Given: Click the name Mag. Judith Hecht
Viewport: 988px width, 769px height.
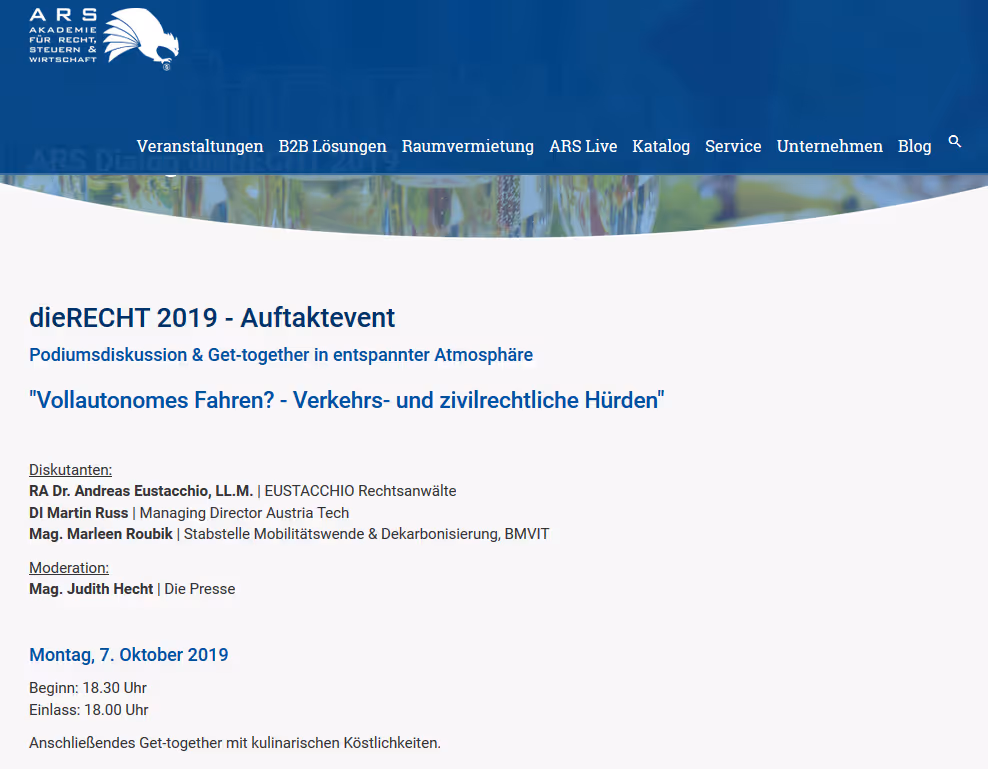Looking at the screenshot, I should 91,589.
